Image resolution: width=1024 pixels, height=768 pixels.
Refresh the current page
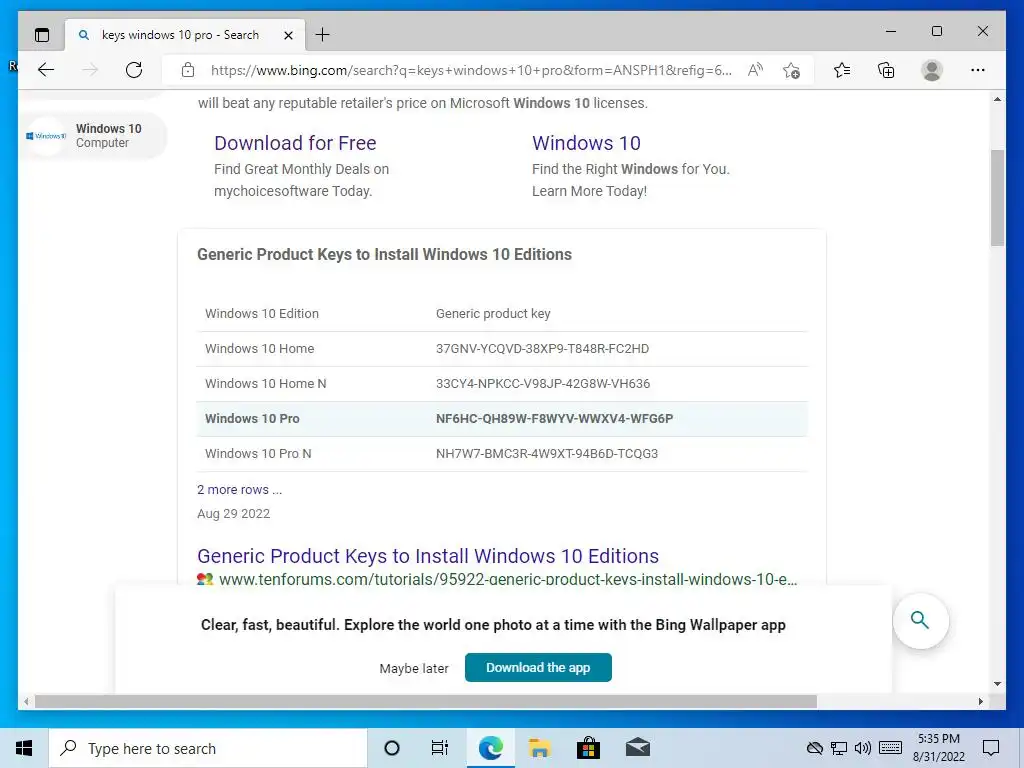(134, 70)
